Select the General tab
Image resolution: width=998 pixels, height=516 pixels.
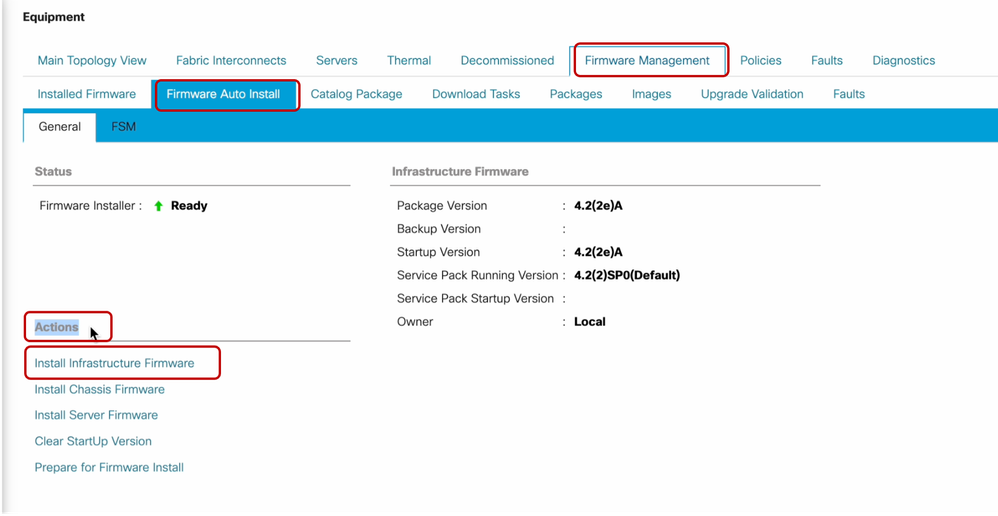click(60, 127)
